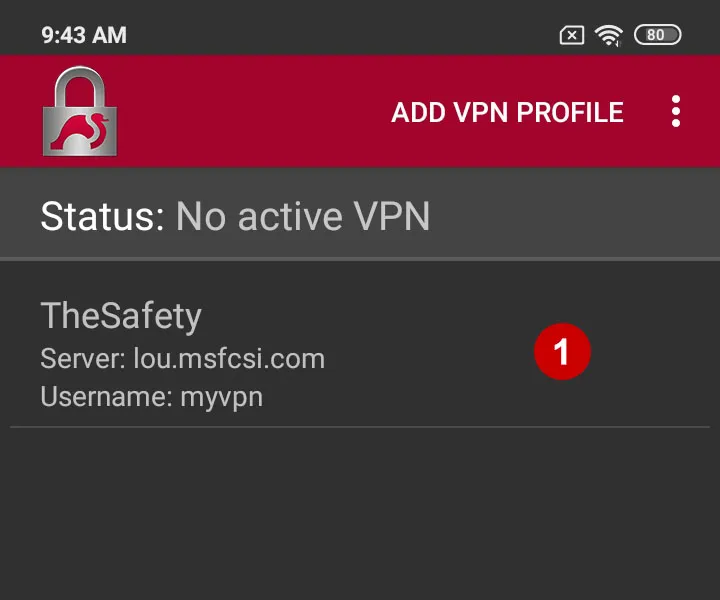The image size is (720, 600).
Task: Click the word PROFILE in toolbar
Action: (570, 112)
